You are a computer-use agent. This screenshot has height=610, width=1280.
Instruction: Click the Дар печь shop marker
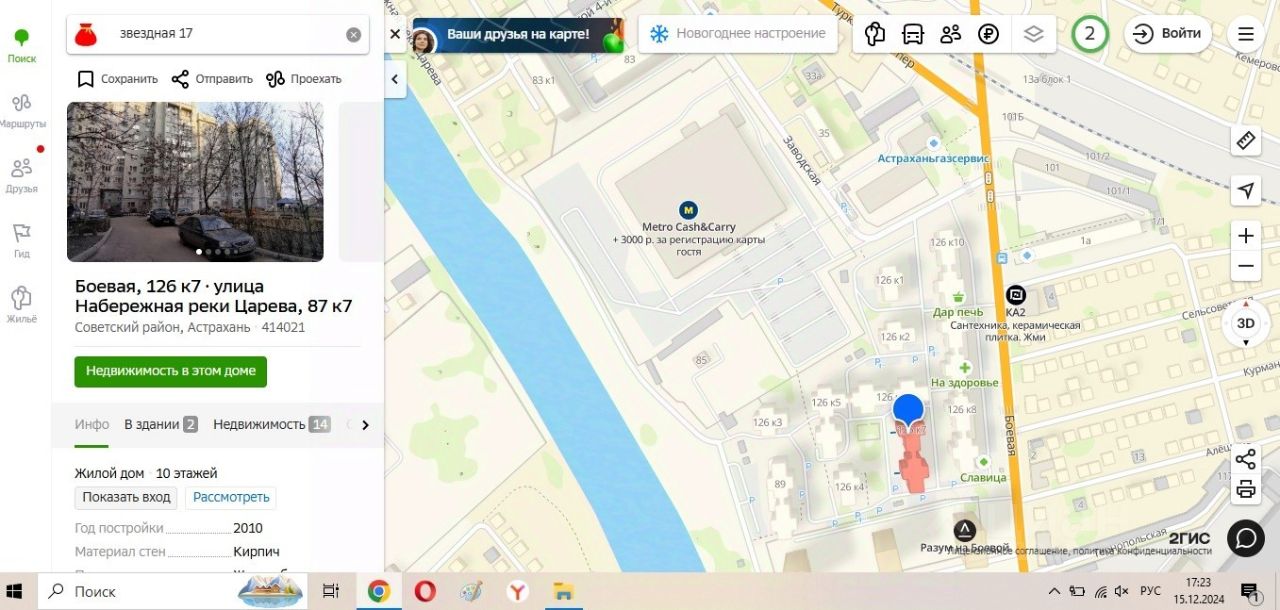point(958,297)
